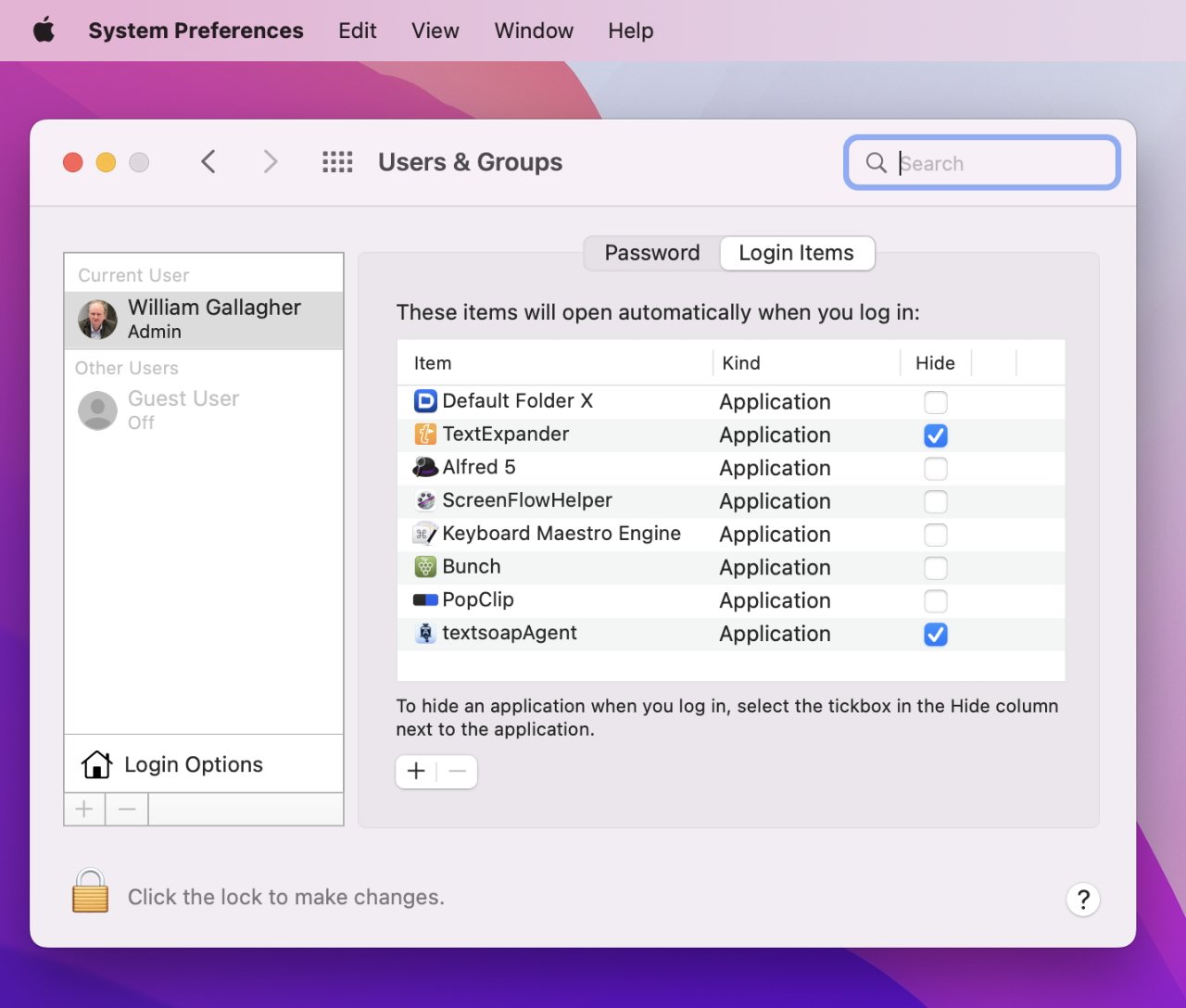The width and height of the screenshot is (1186, 1008).
Task: Click the Default Folder X app icon
Action: (424, 401)
